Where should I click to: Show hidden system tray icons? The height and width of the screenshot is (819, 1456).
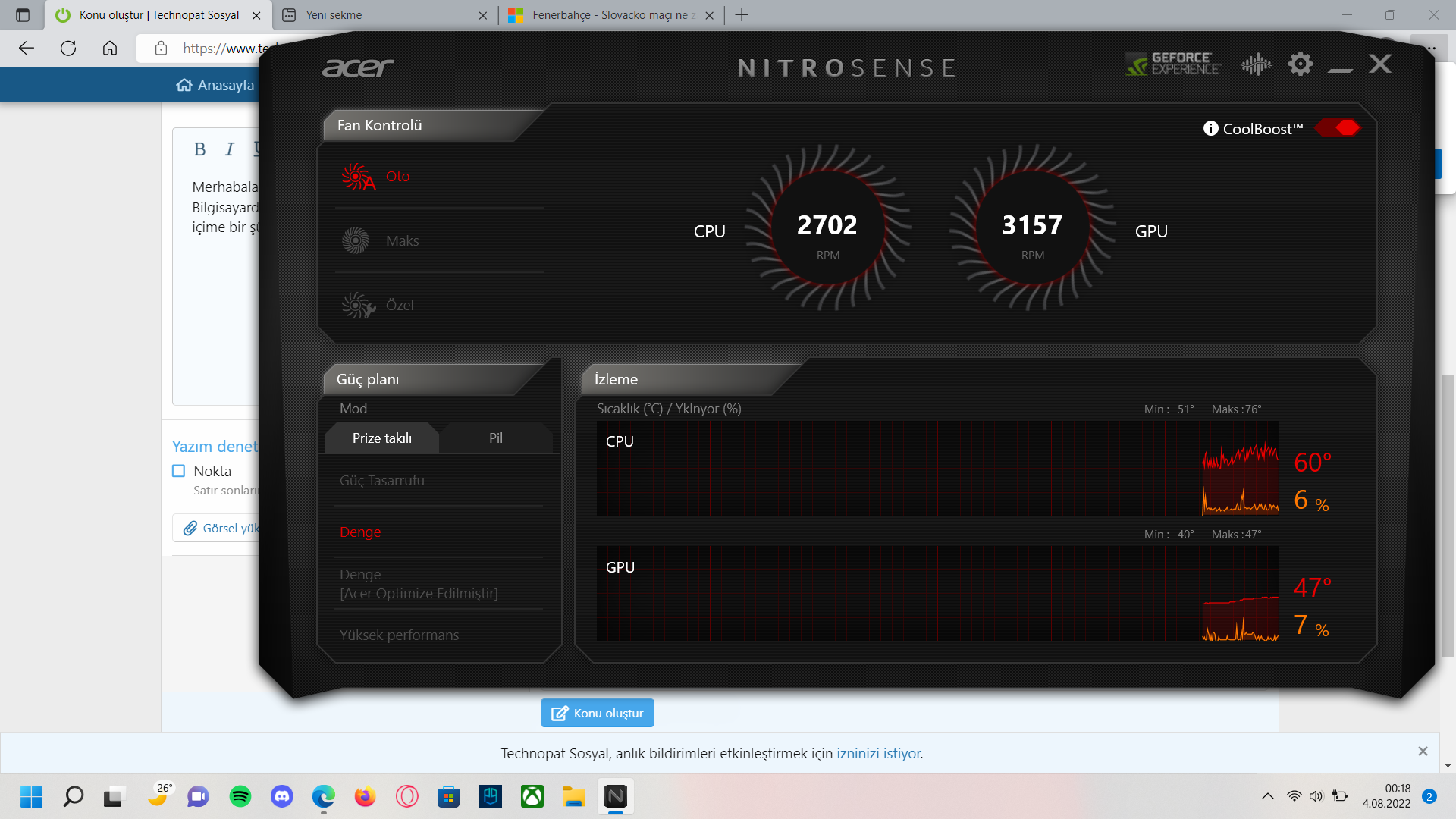[x=1267, y=796]
